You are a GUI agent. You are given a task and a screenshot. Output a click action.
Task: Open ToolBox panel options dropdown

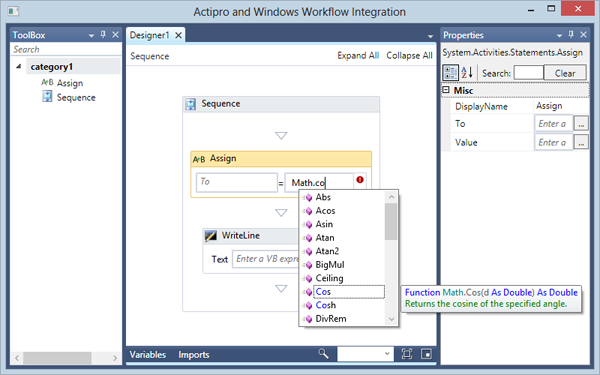click(x=91, y=36)
